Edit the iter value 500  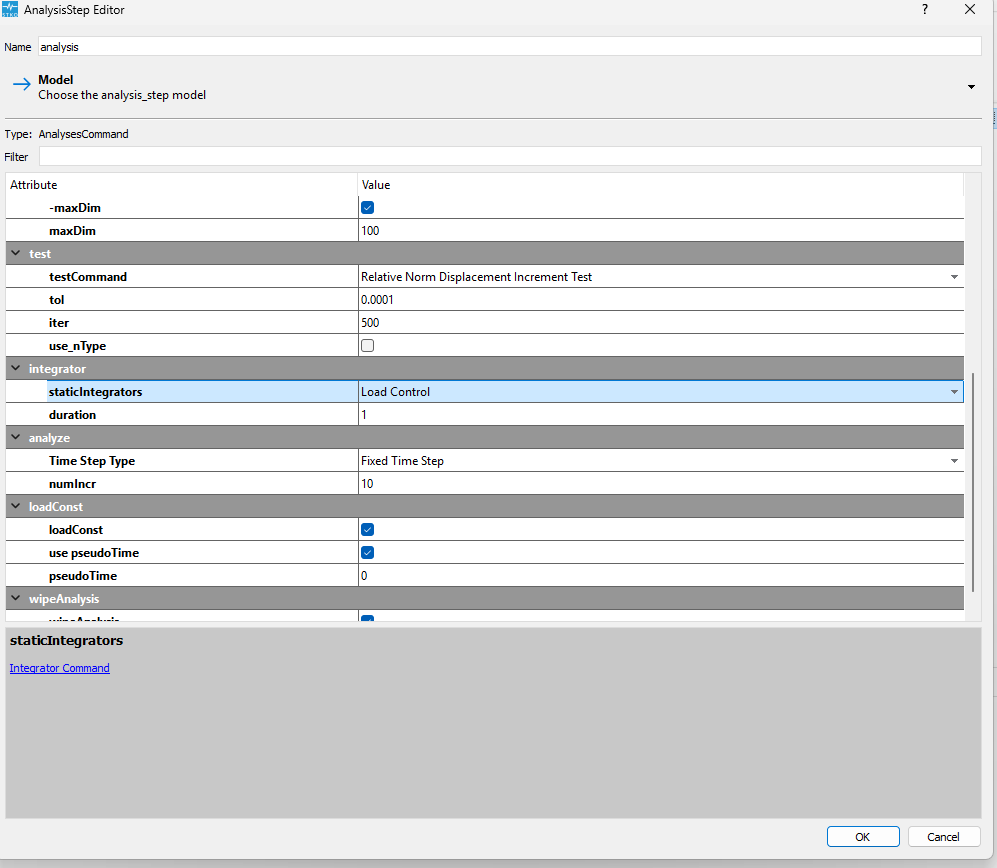click(661, 322)
